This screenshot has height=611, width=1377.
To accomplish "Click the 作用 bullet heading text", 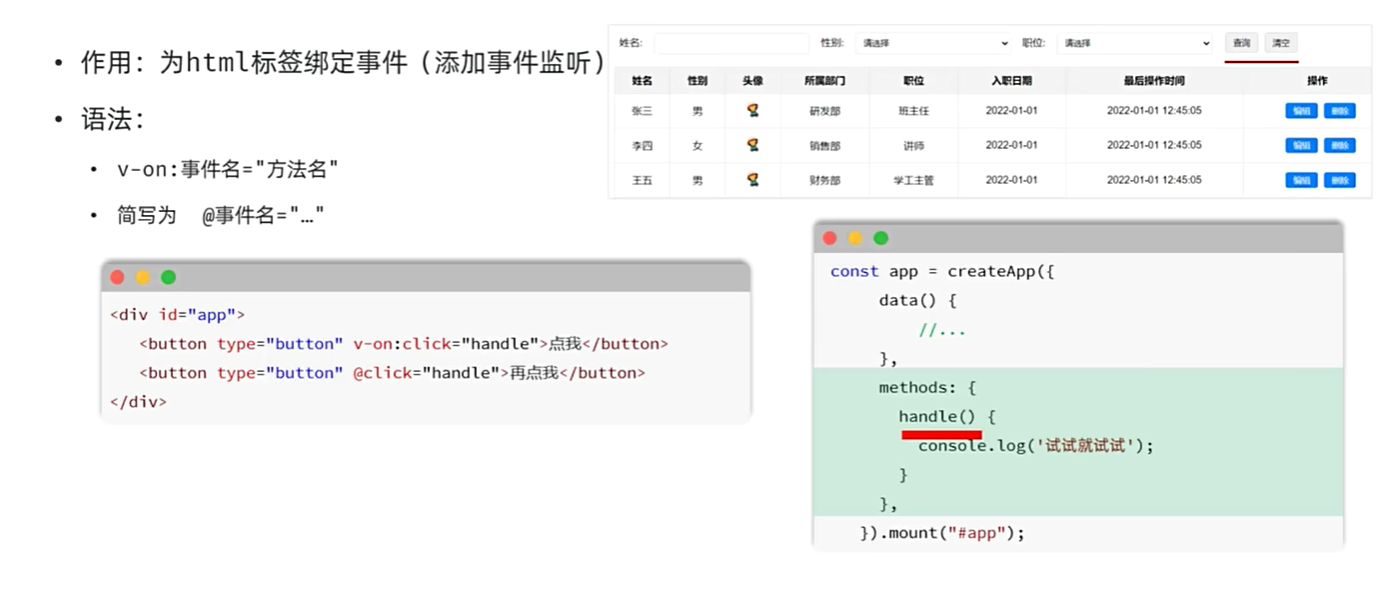I will (343, 63).
